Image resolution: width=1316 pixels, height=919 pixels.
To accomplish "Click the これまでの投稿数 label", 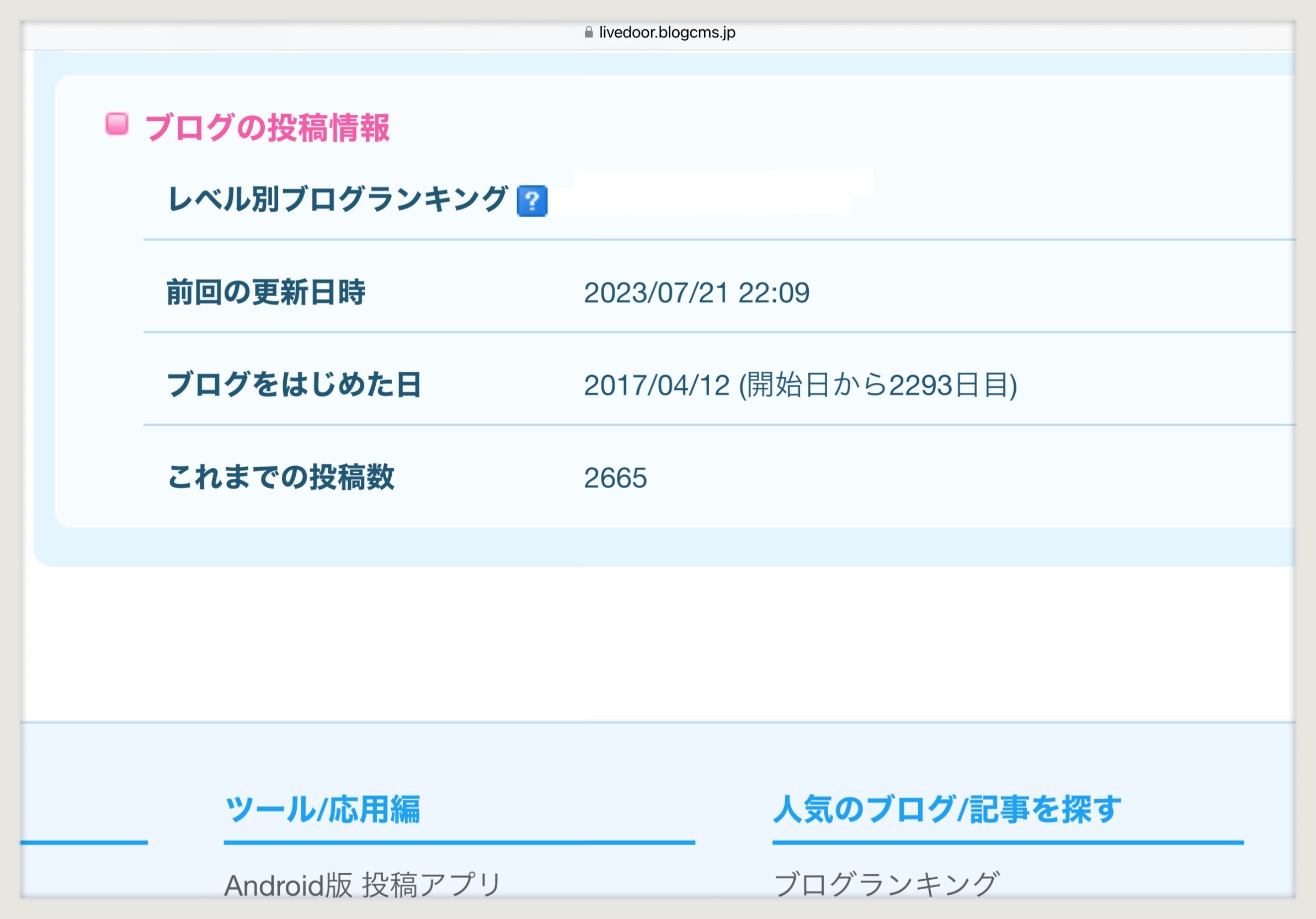I will pos(281,477).
